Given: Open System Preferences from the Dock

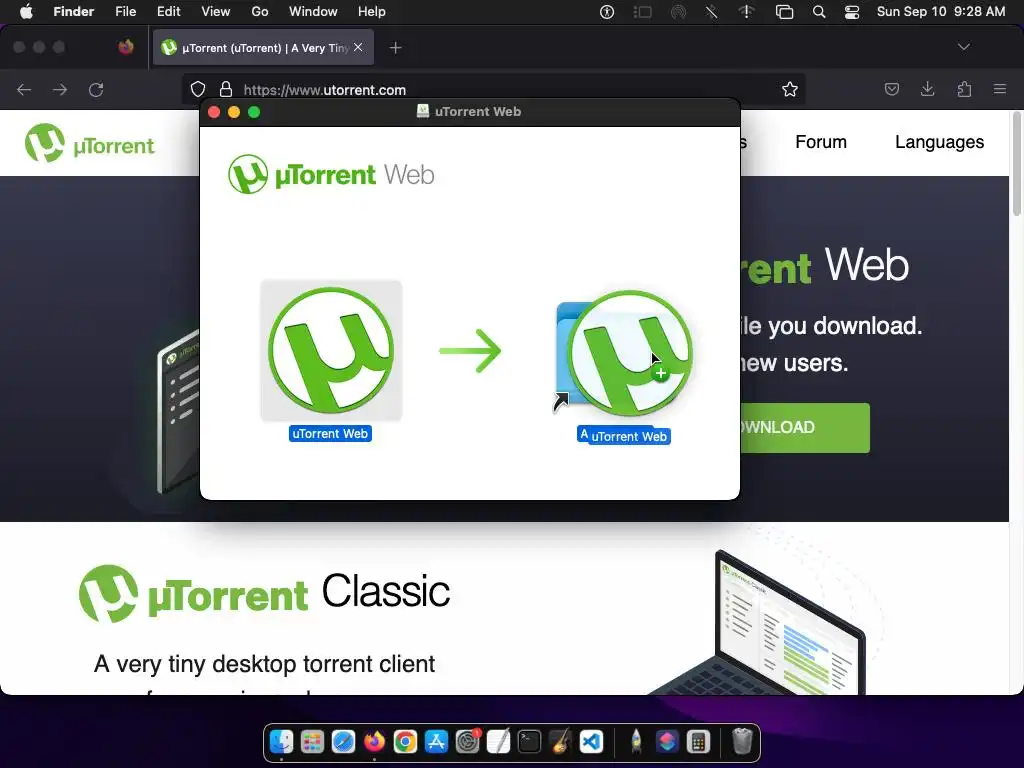Looking at the screenshot, I should (467, 742).
